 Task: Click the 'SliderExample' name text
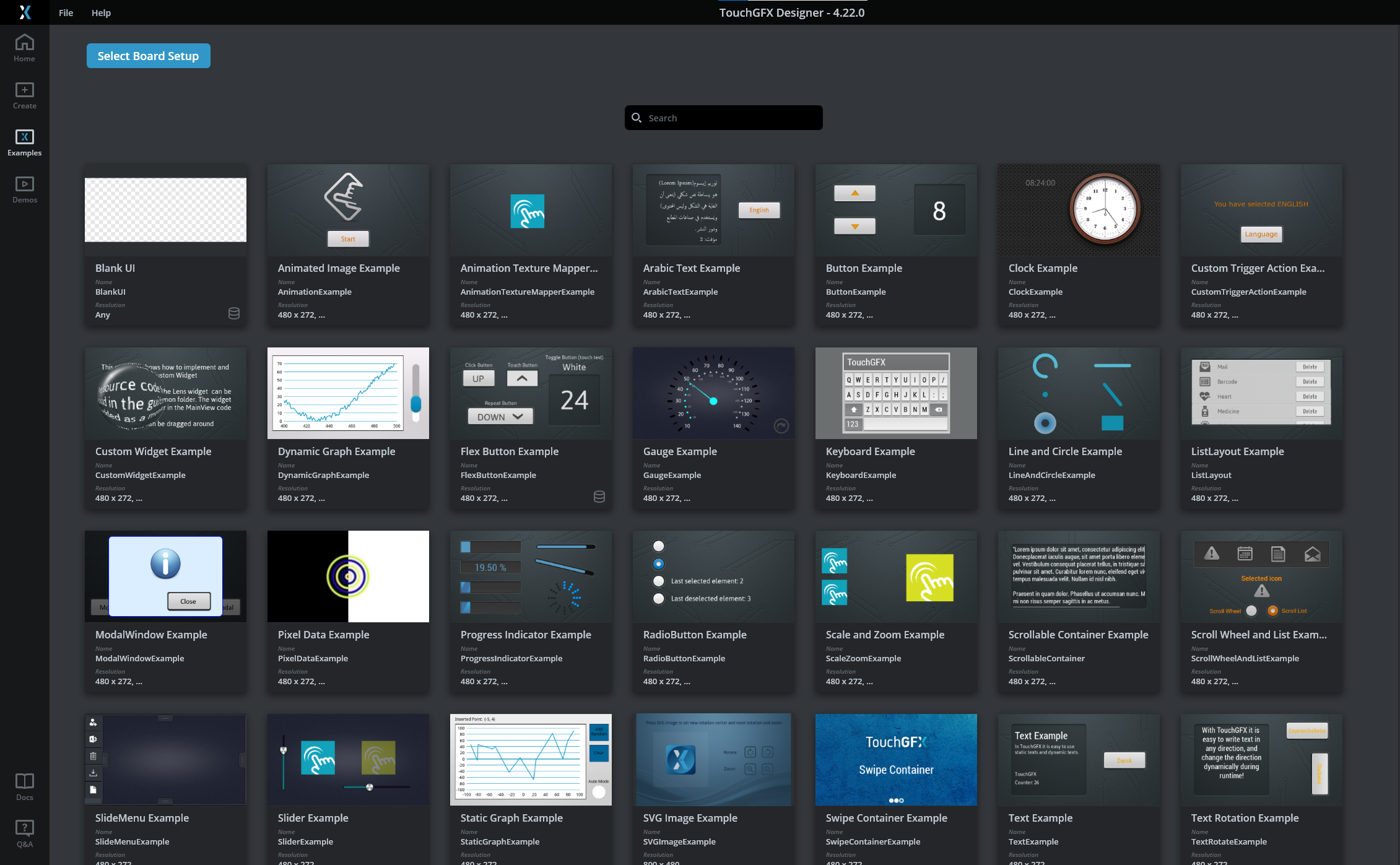pyautogui.click(x=305, y=841)
